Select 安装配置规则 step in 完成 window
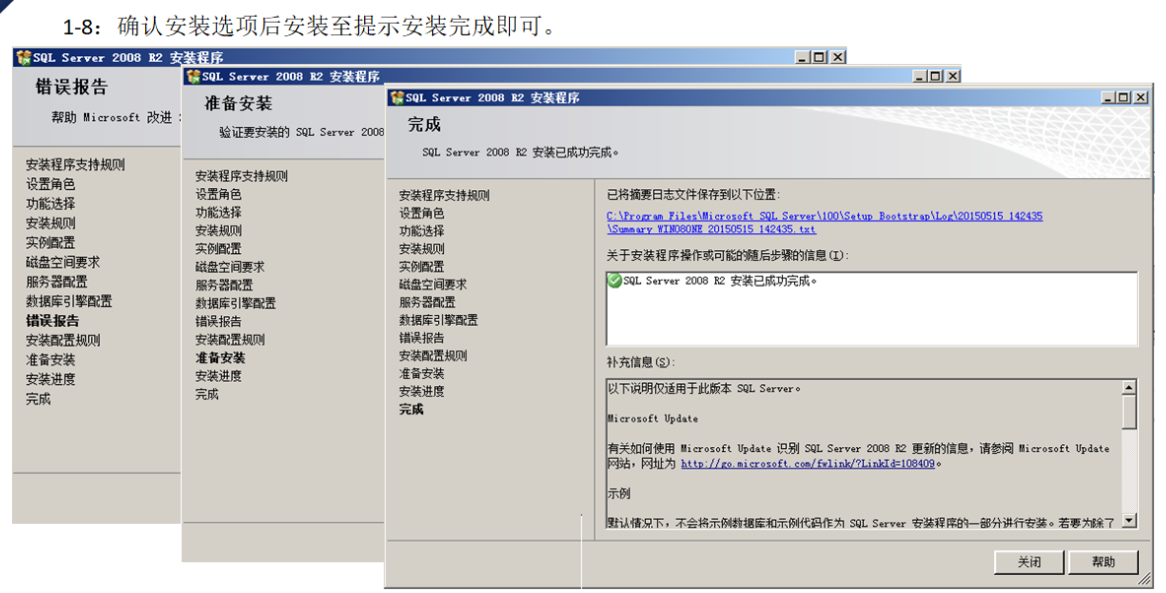This screenshot has width=1166, height=593. 433,356
